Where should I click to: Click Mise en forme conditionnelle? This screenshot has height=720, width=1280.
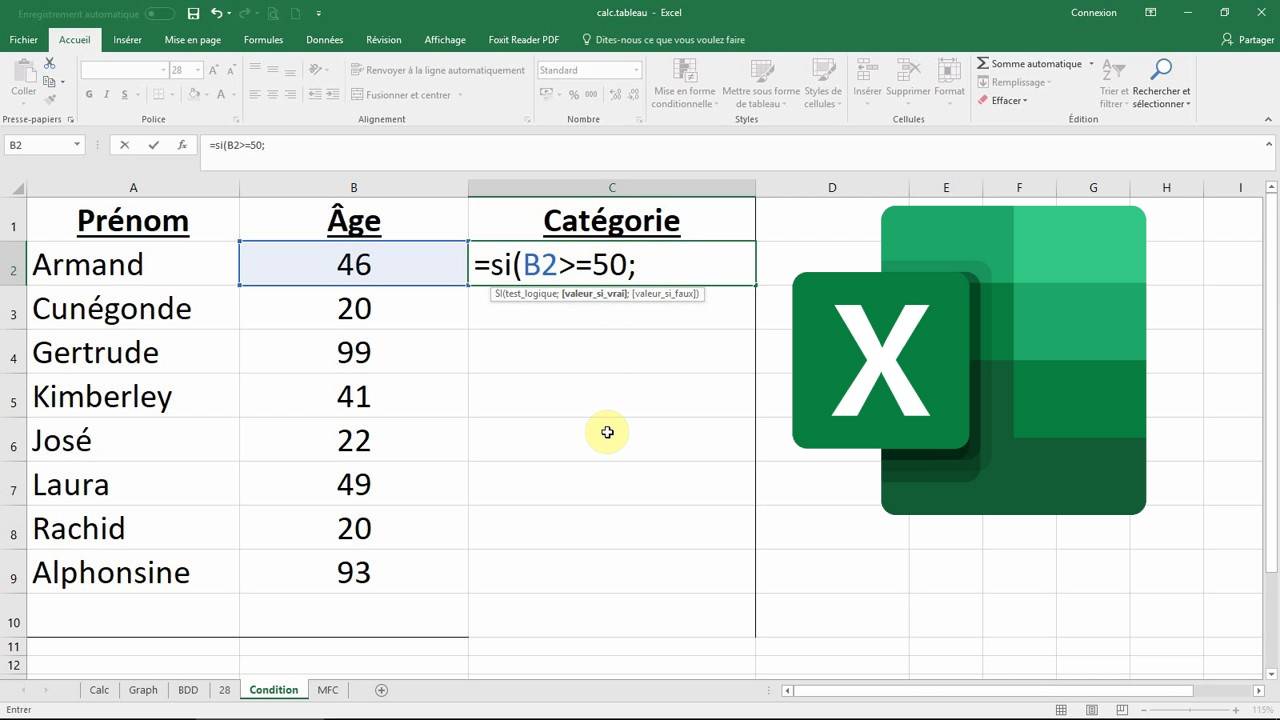point(684,84)
